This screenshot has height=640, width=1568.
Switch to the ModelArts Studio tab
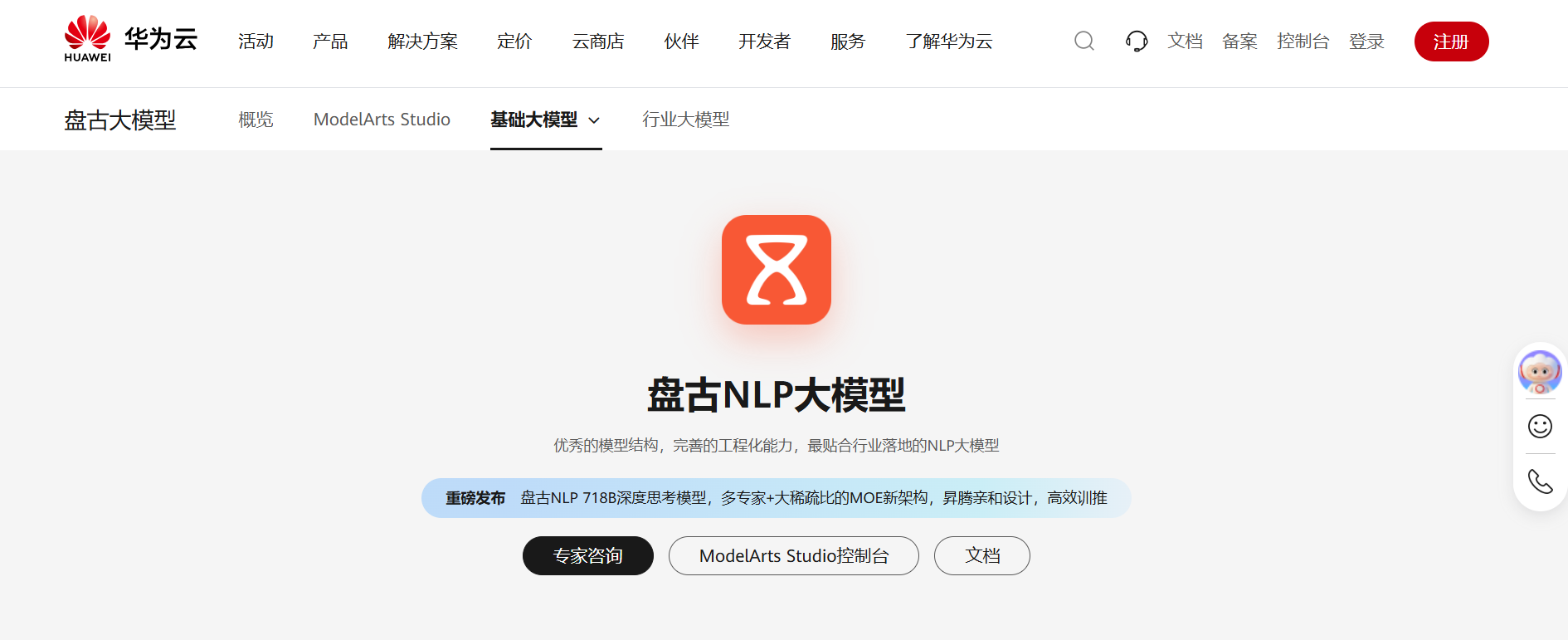click(x=382, y=120)
